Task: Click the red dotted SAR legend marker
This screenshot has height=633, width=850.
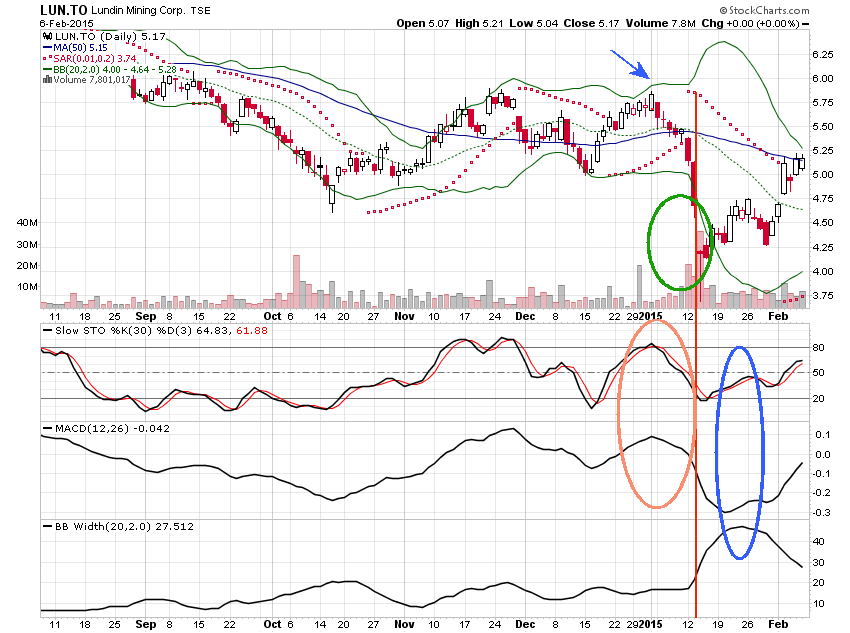Action: click(x=47, y=59)
